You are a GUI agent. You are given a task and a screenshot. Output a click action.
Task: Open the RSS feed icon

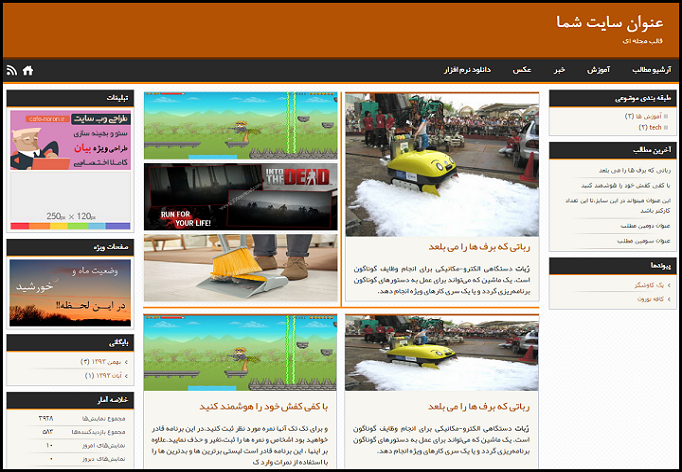point(12,70)
